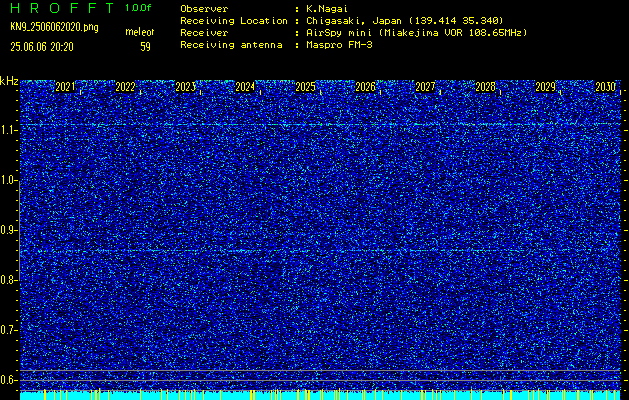The height and width of the screenshot is (400, 629).
Task: Click the filename KN9_2506062020.png
Action: click(x=54, y=27)
